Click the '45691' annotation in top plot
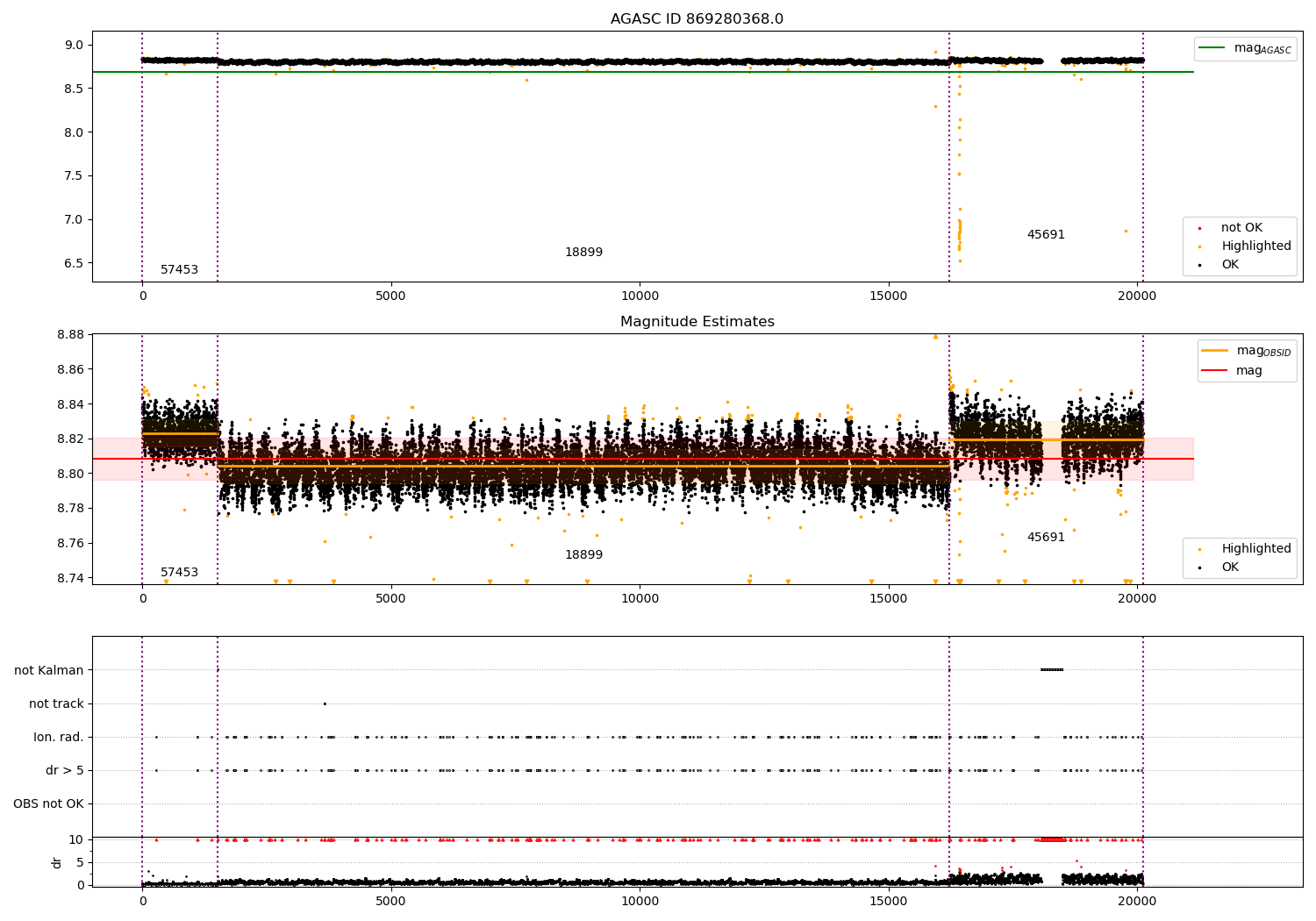1316x921 pixels. tap(1046, 235)
